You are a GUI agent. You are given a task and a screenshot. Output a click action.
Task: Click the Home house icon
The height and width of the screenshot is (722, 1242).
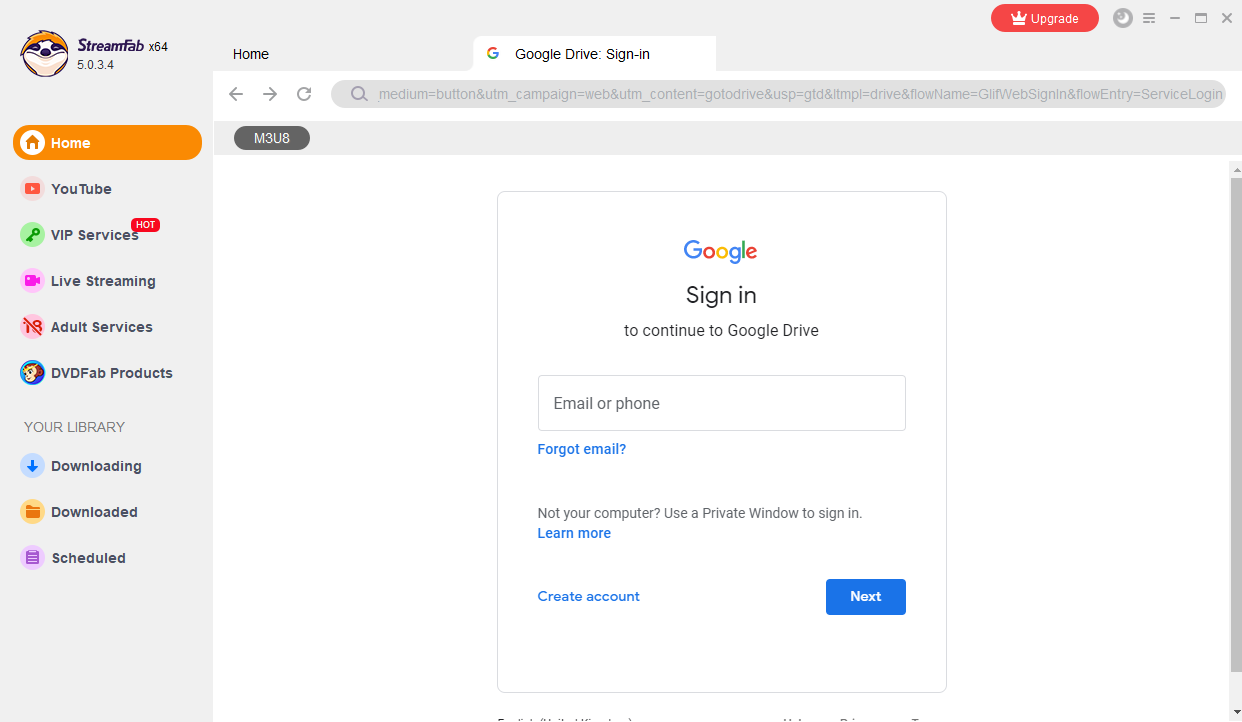coord(33,143)
